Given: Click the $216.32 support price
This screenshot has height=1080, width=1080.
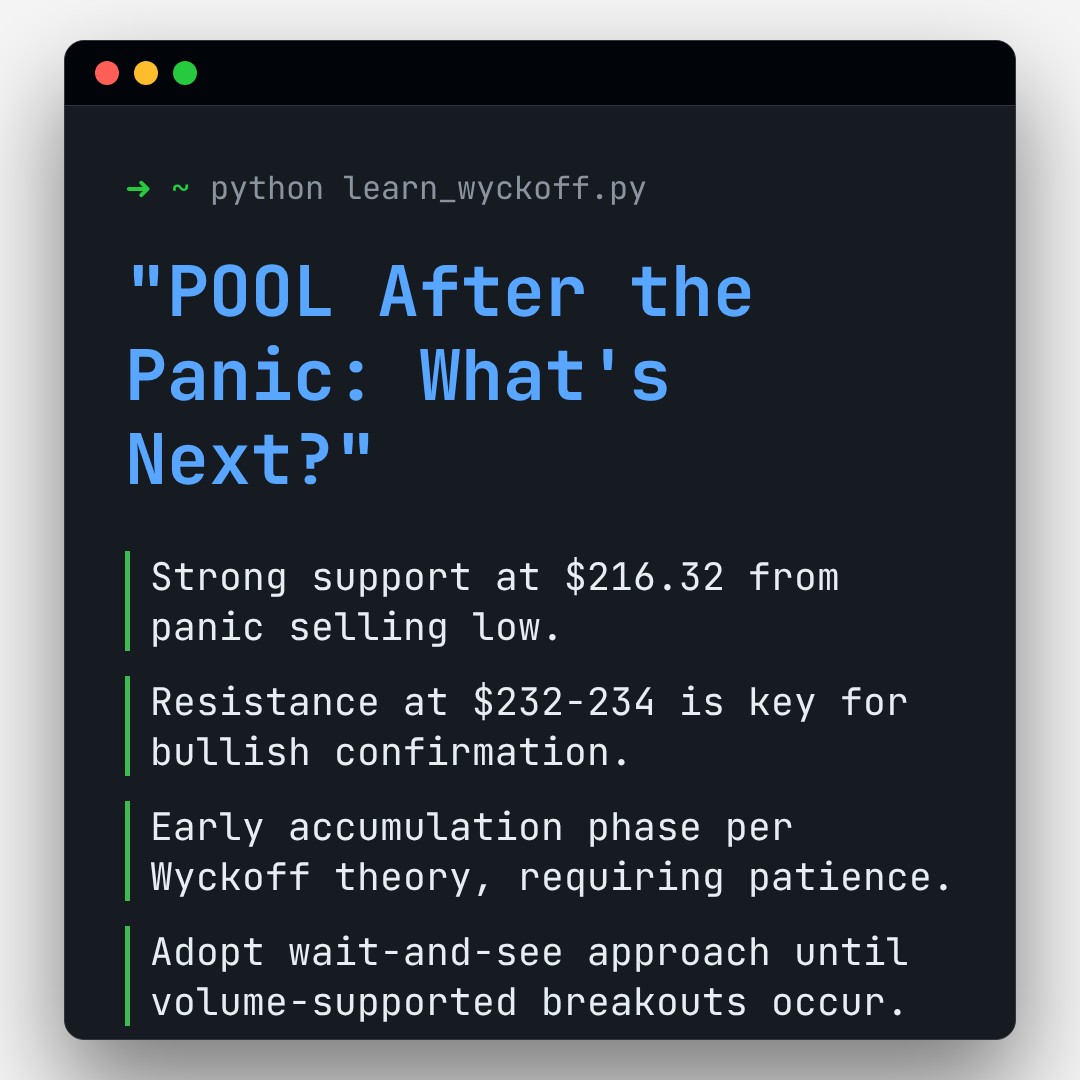Looking at the screenshot, I should click(x=644, y=577).
